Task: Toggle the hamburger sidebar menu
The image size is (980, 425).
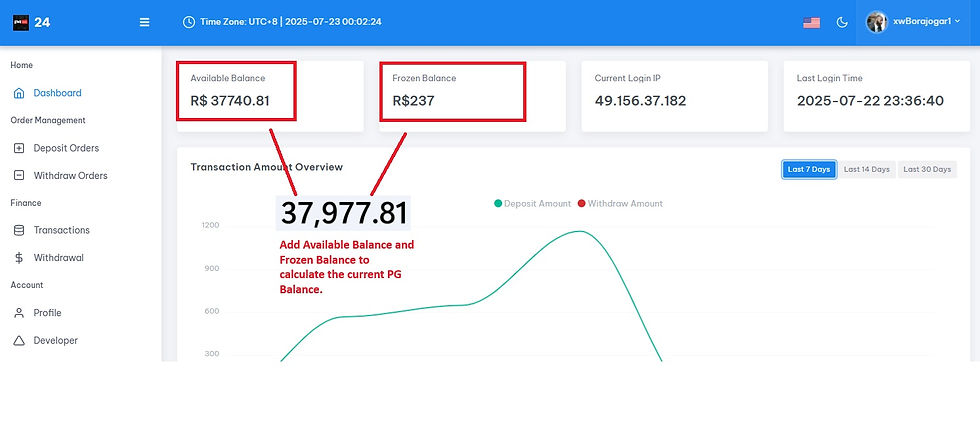Action: point(144,22)
